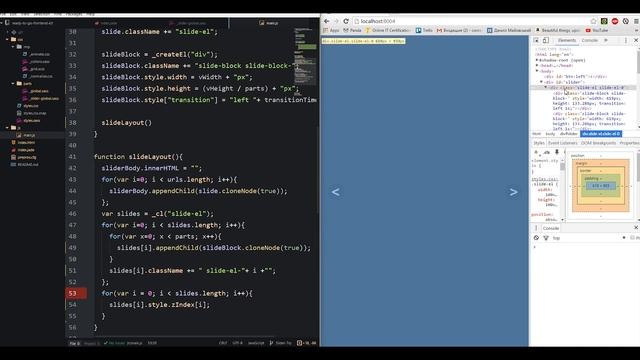Show more bookmarks with the overflow chevron
640x360 pixels.
(636, 31)
